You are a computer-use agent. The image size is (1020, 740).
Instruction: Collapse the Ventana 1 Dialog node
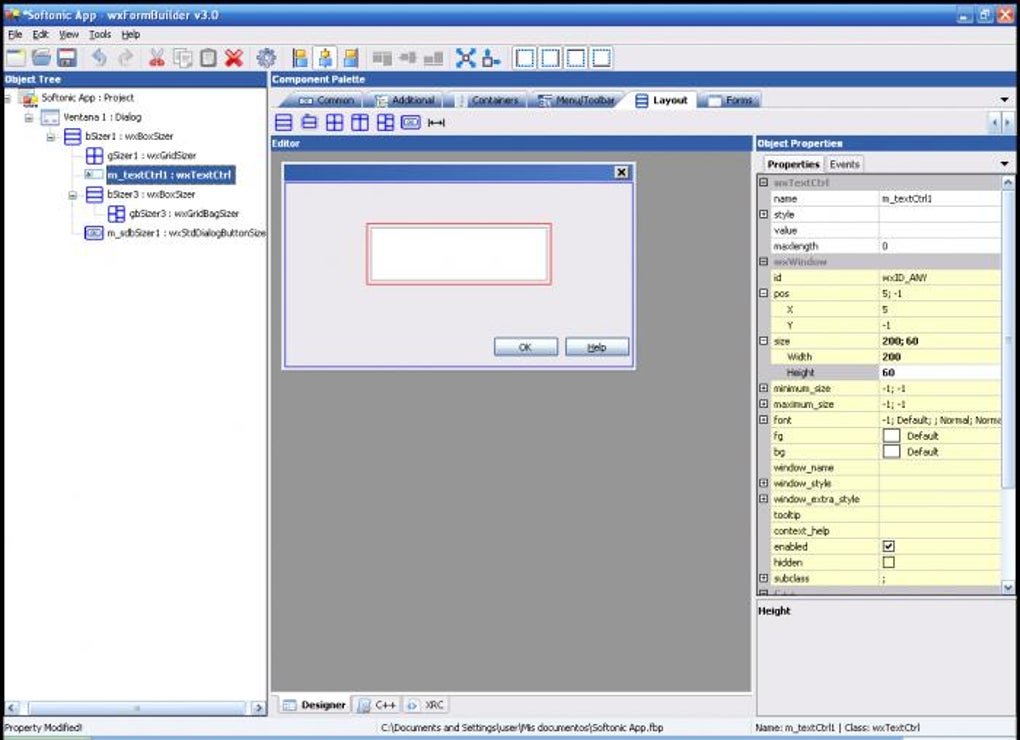[29, 118]
